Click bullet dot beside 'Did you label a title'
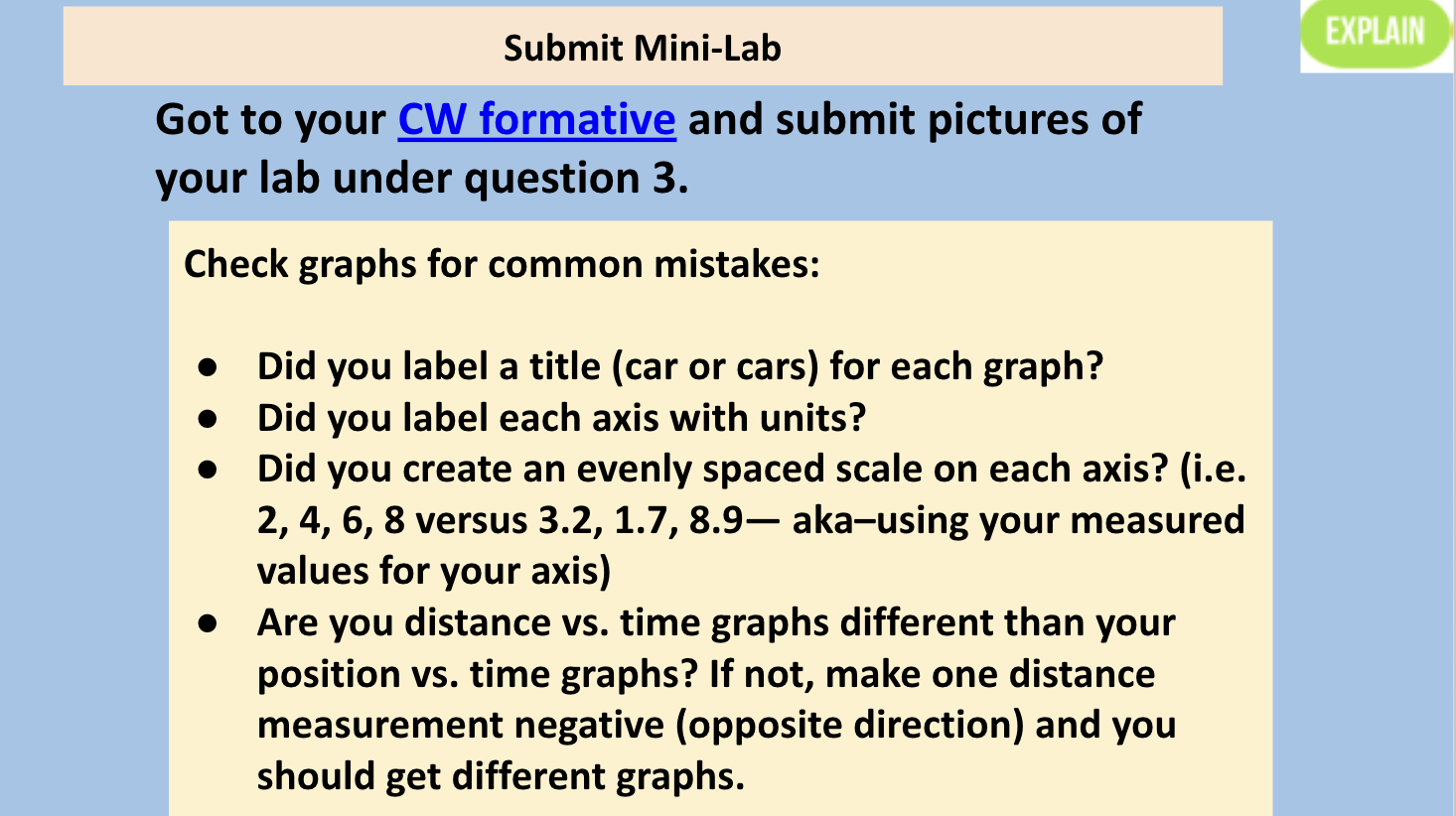The height and width of the screenshot is (816, 1456). click(208, 367)
